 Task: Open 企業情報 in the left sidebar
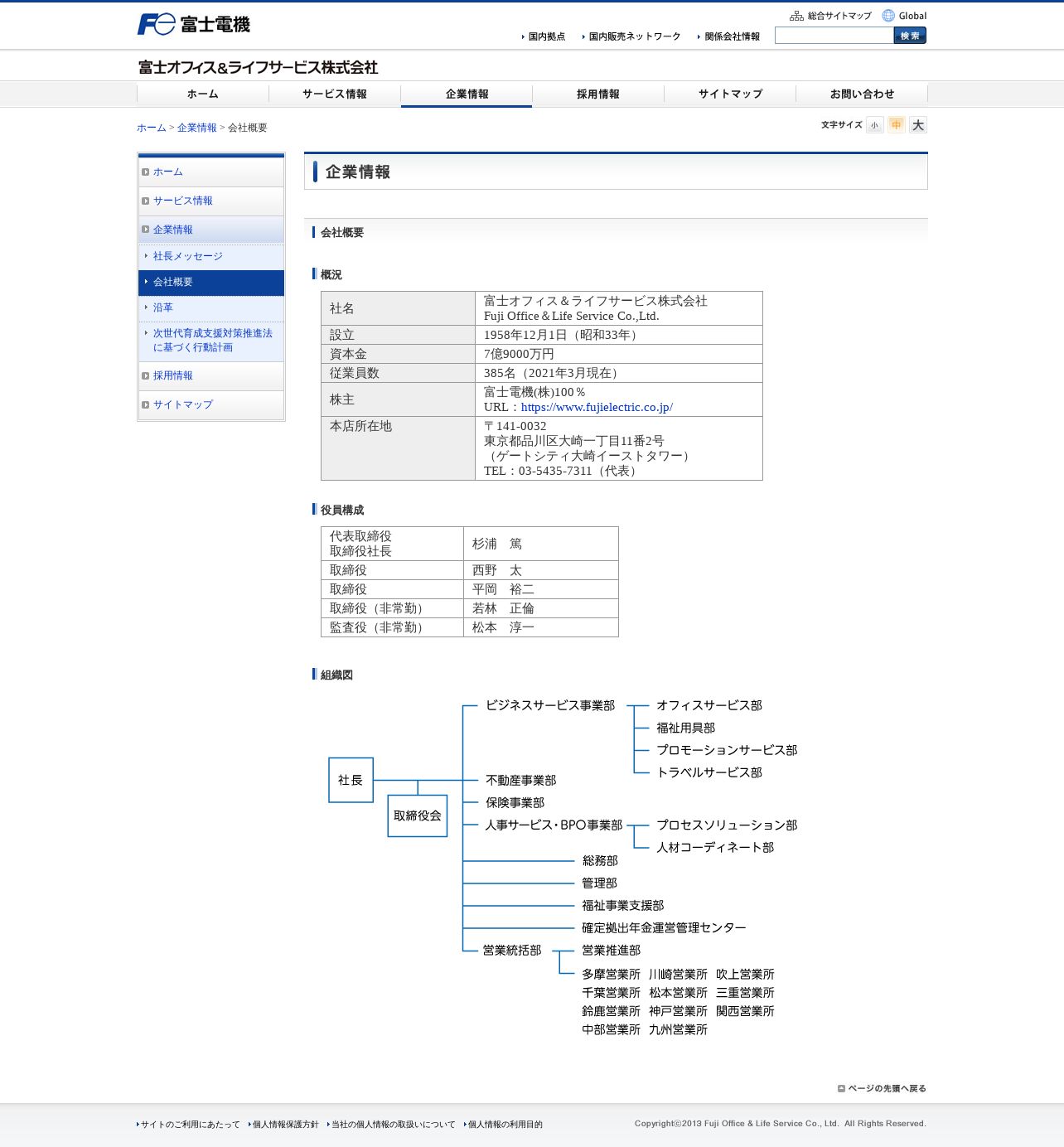point(211,230)
